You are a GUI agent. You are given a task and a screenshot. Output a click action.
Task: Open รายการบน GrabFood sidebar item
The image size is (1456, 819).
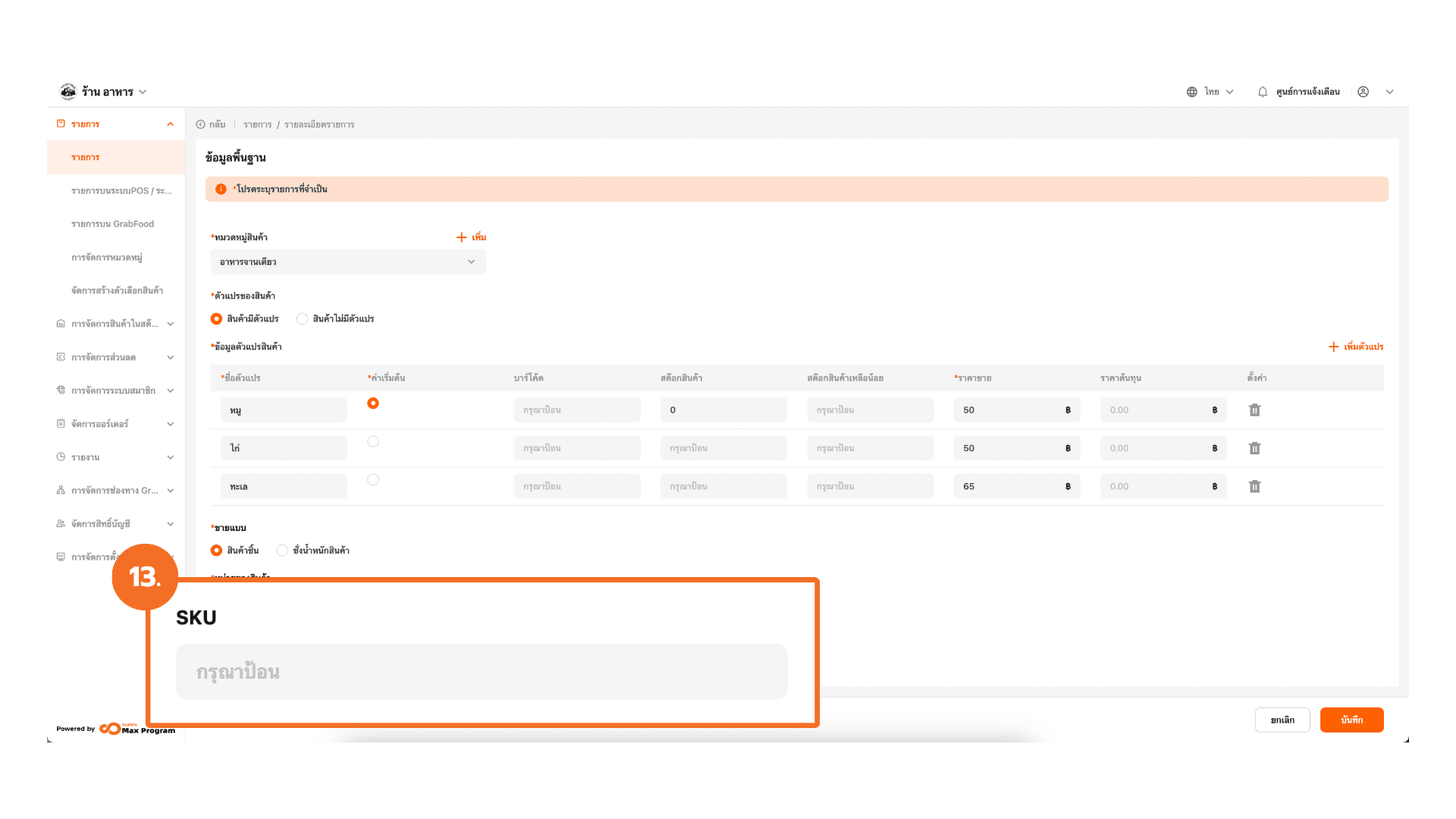(112, 224)
